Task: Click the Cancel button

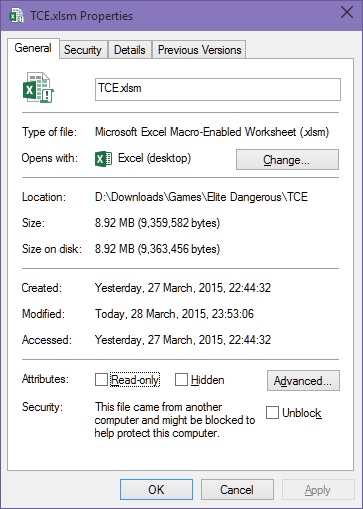Action: 237,490
